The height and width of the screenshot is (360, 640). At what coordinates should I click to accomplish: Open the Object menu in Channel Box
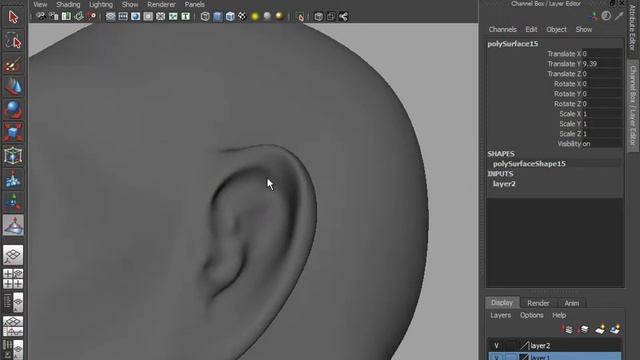[556, 29]
